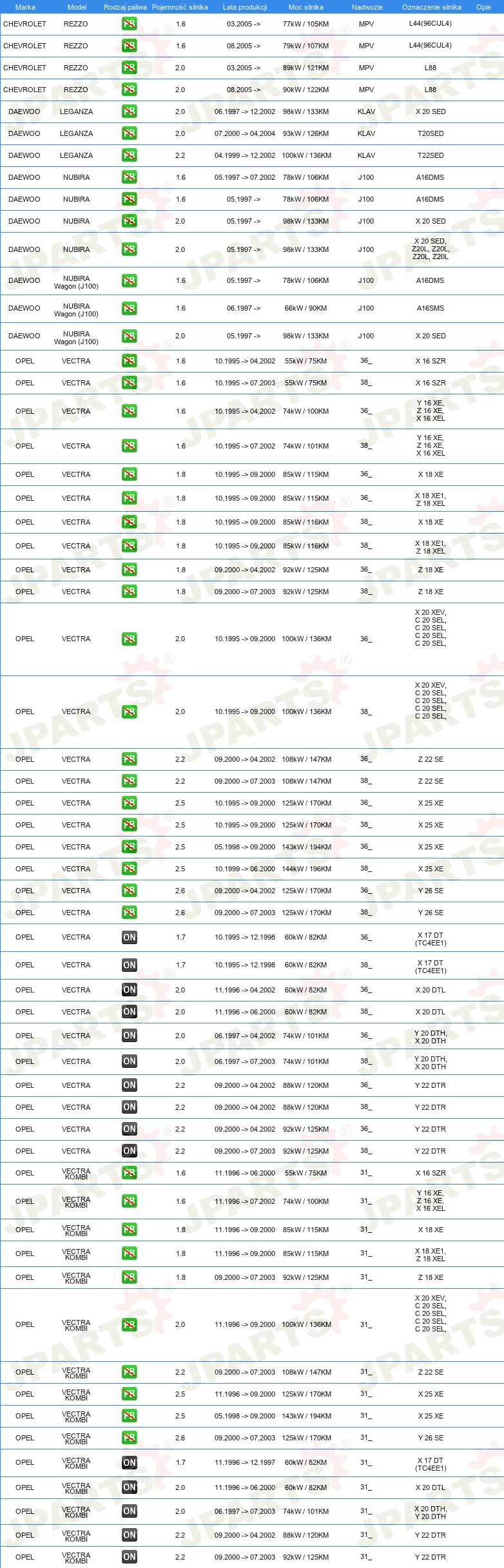This screenshot has width=504, height=1568.
Task: Click ON icon for Vectra Kombi X 20 DTL
Action: pyautogui.click(x=130, y=1487)
